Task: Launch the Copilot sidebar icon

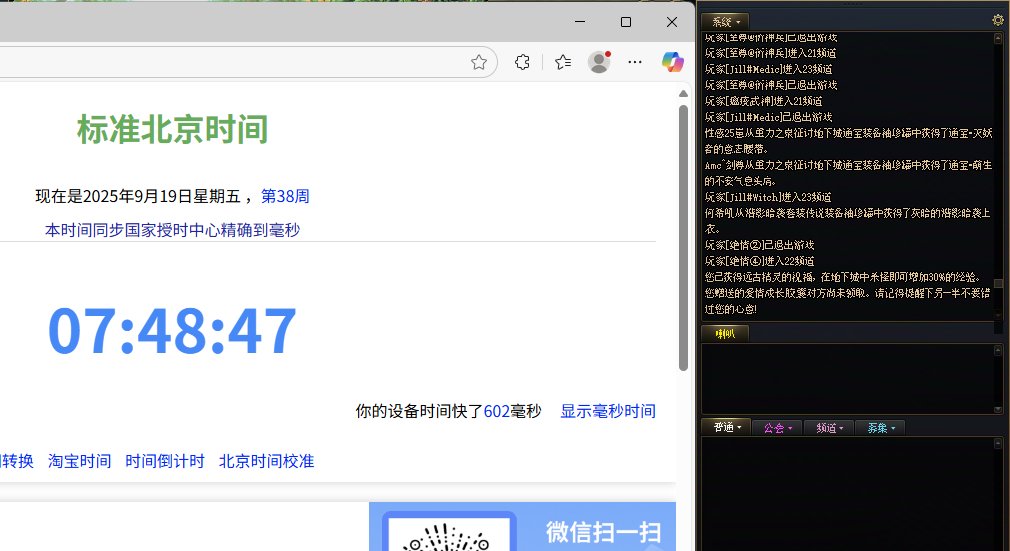Action: click(672, 62)
